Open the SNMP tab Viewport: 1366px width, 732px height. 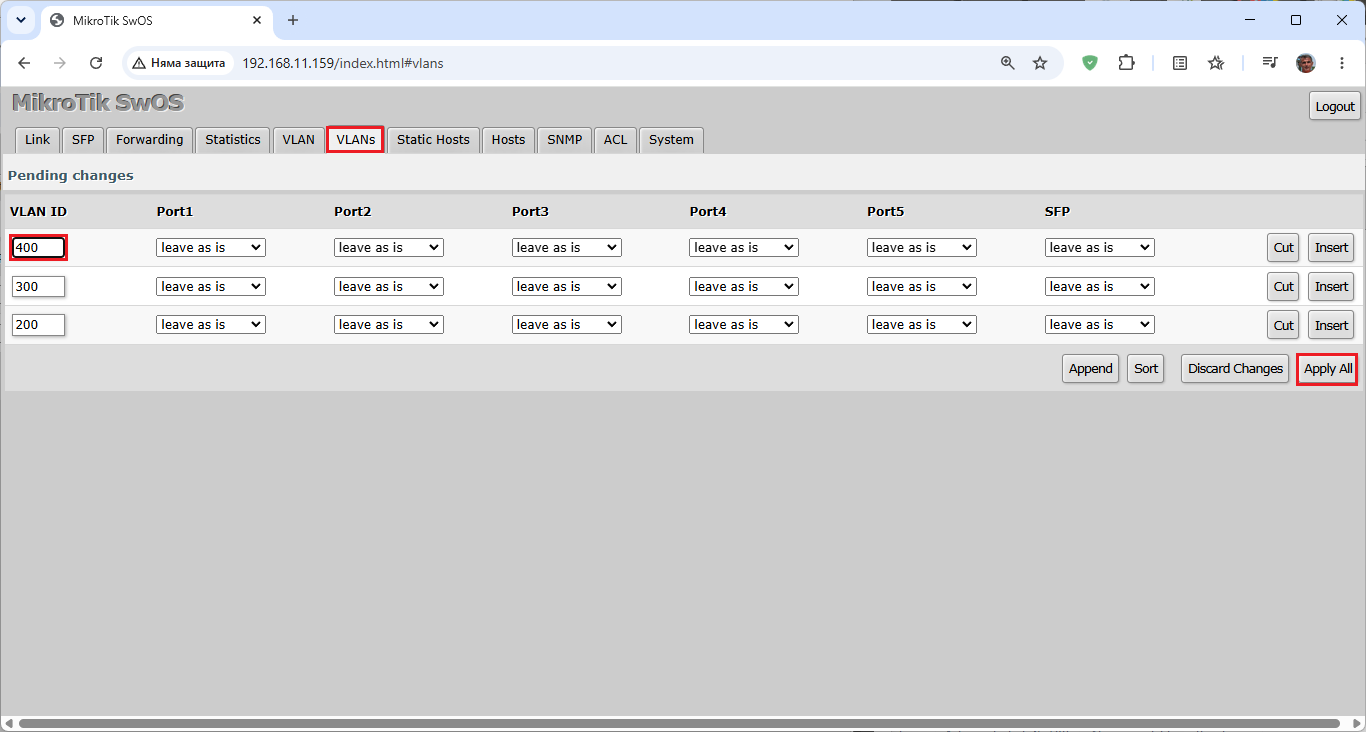point(565,140)
